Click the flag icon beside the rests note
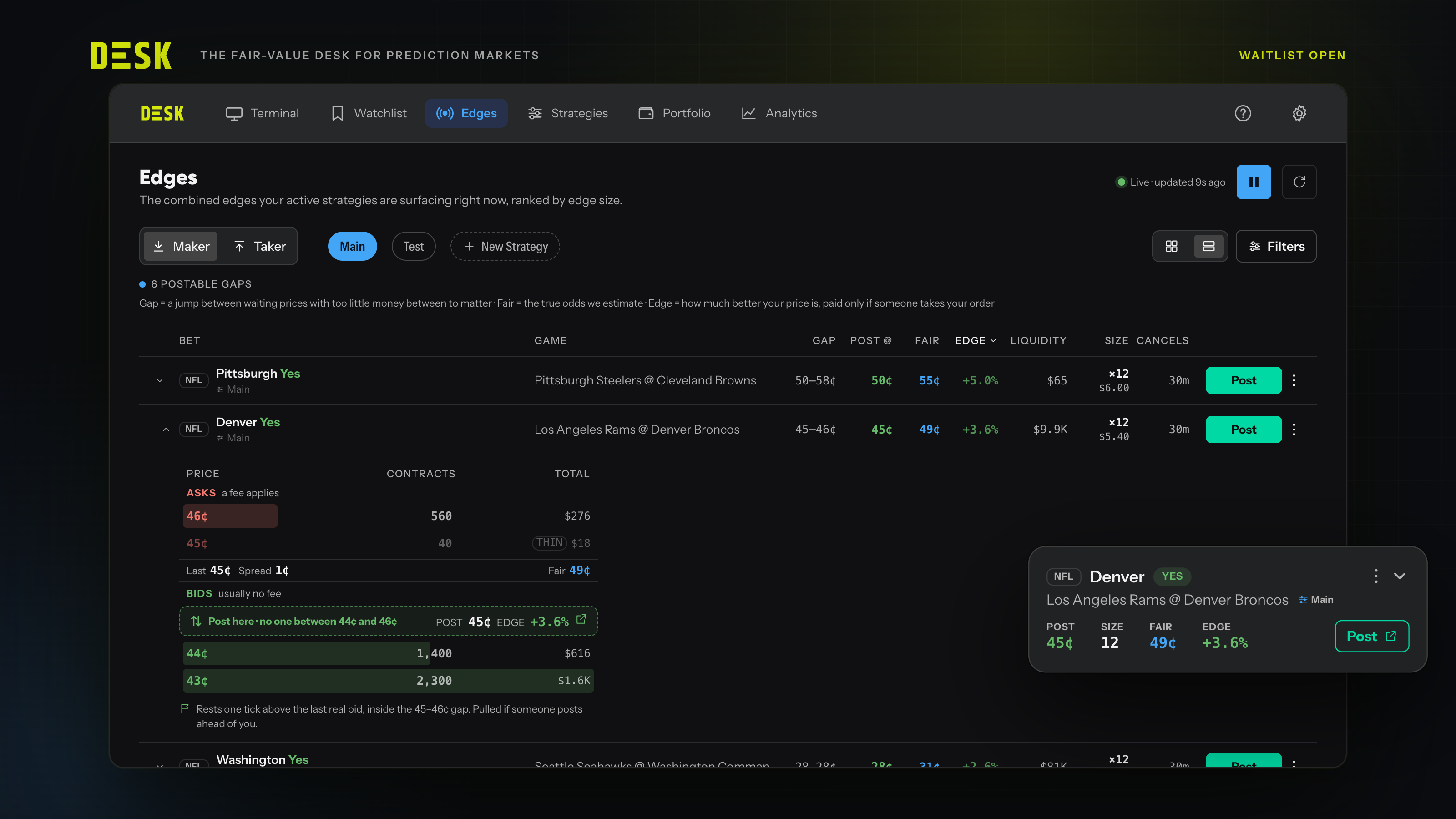1456x819 pixels. [184, 708]
